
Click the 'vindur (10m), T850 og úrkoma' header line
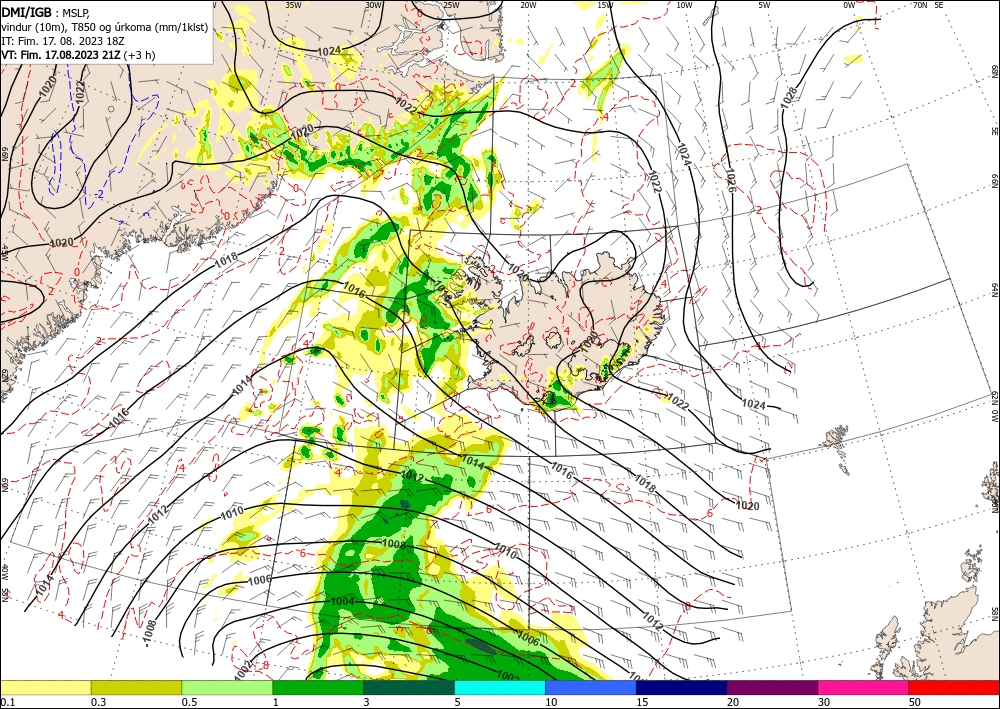click(105, 26)
